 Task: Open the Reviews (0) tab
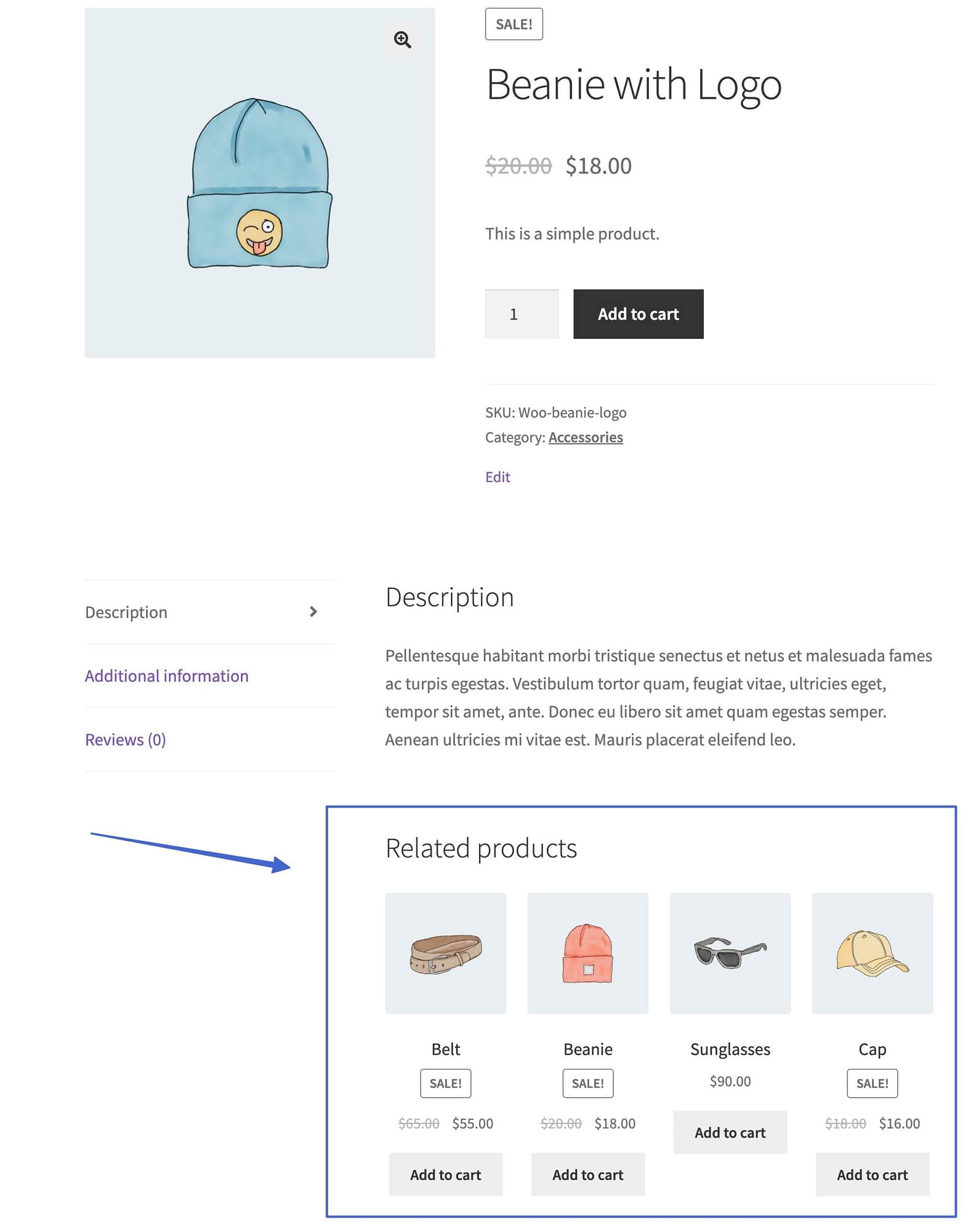[x=125, y=739]
